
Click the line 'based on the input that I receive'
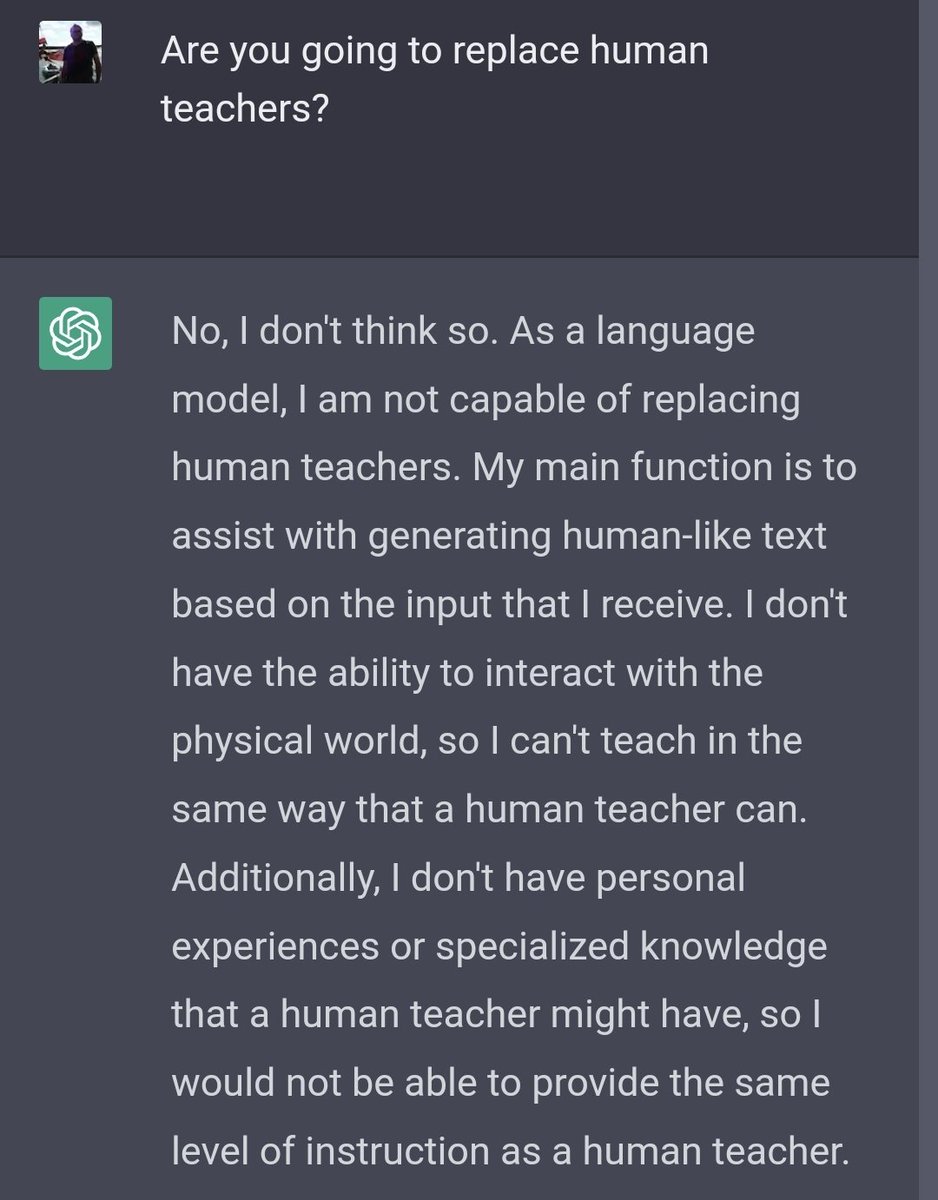pyautogui.click(x=509, y=604)
